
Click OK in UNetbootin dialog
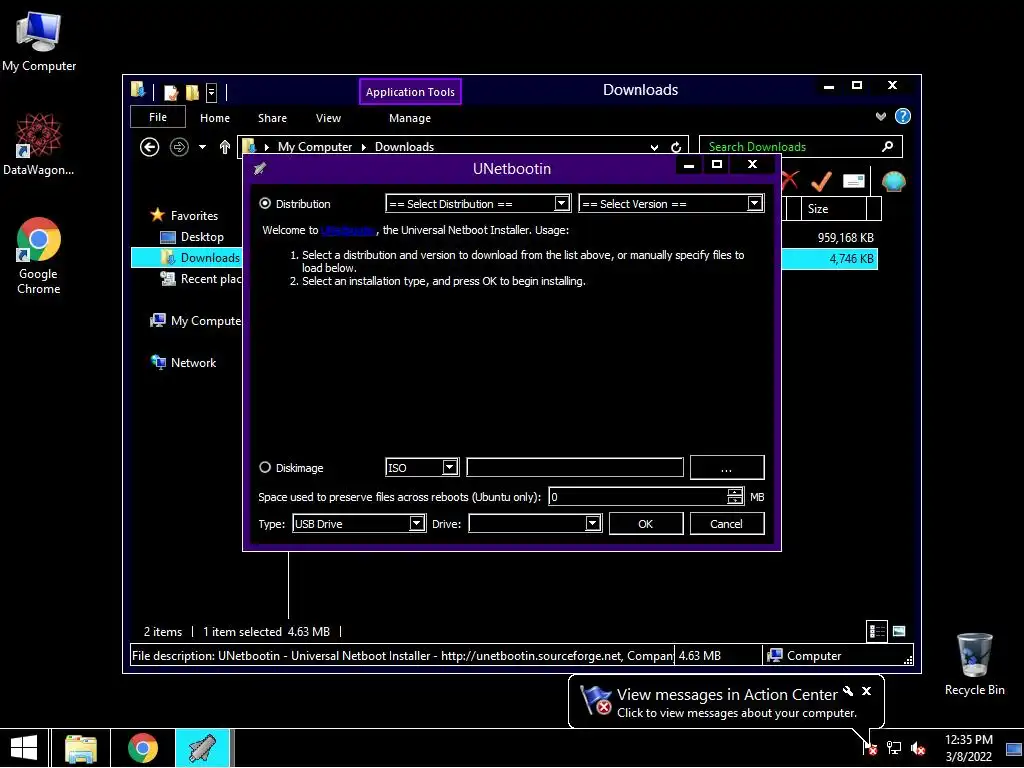pos(646,524)
